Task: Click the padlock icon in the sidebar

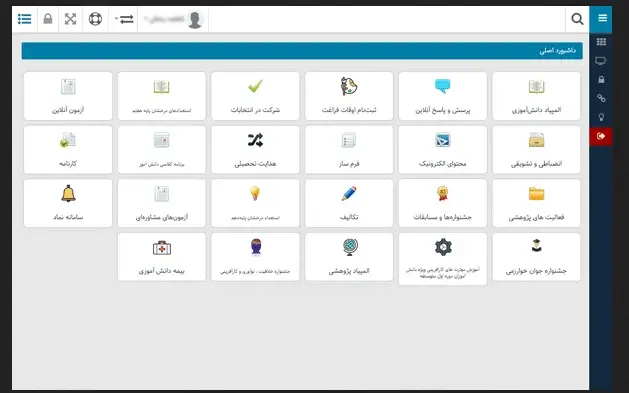Action: coord(601,79)
